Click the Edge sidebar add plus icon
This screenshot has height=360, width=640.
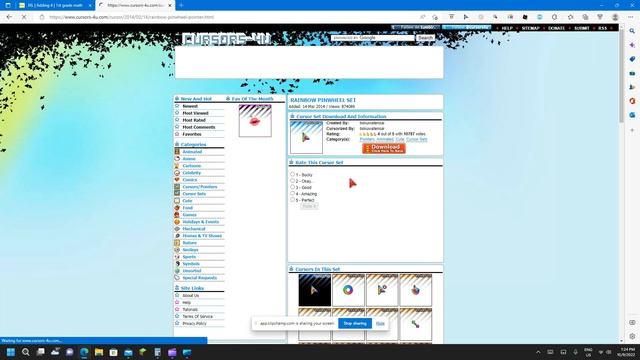pos(632,130)
